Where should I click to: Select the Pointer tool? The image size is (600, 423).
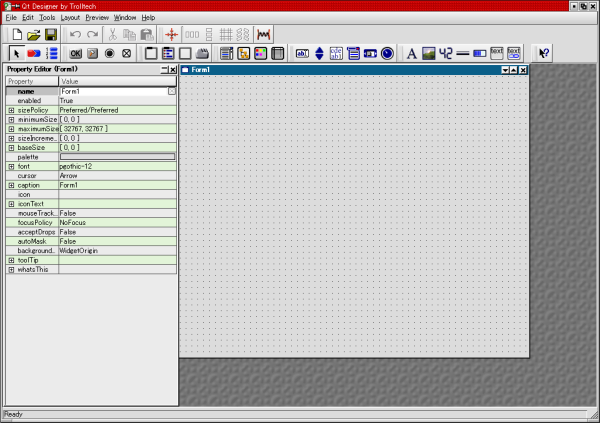click(x=16, y=53)
